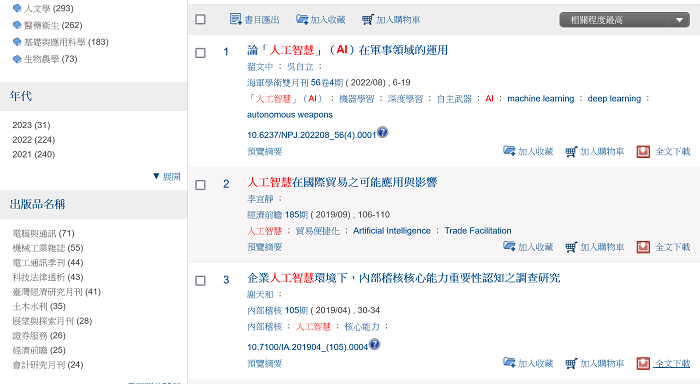Click keyword autonomous weapons
Image resolution: width=700 pixels, height=384 pixels.
[x=290, y=115]
